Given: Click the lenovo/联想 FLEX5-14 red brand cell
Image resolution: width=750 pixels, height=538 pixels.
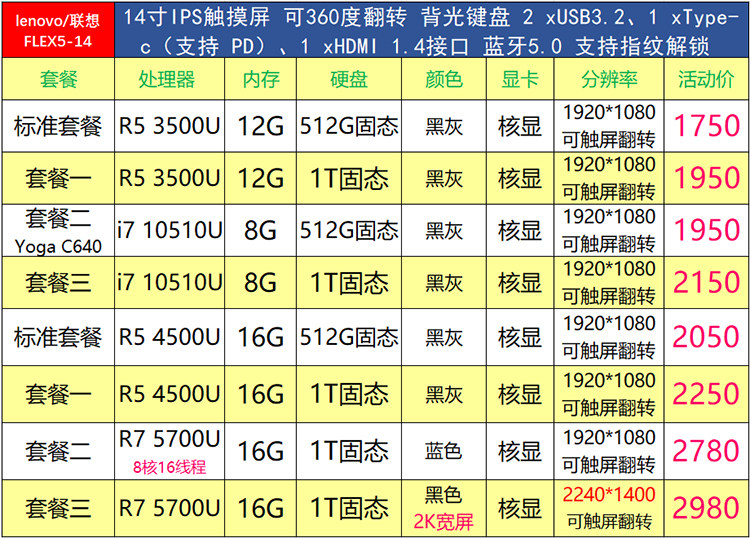Looking at the screenshot, I should click(x=58, y=30).
